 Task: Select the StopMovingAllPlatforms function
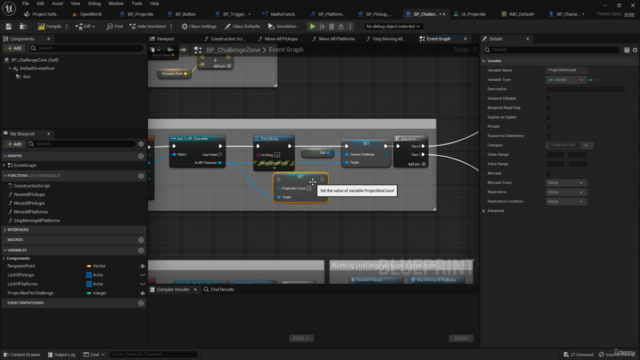36,221
